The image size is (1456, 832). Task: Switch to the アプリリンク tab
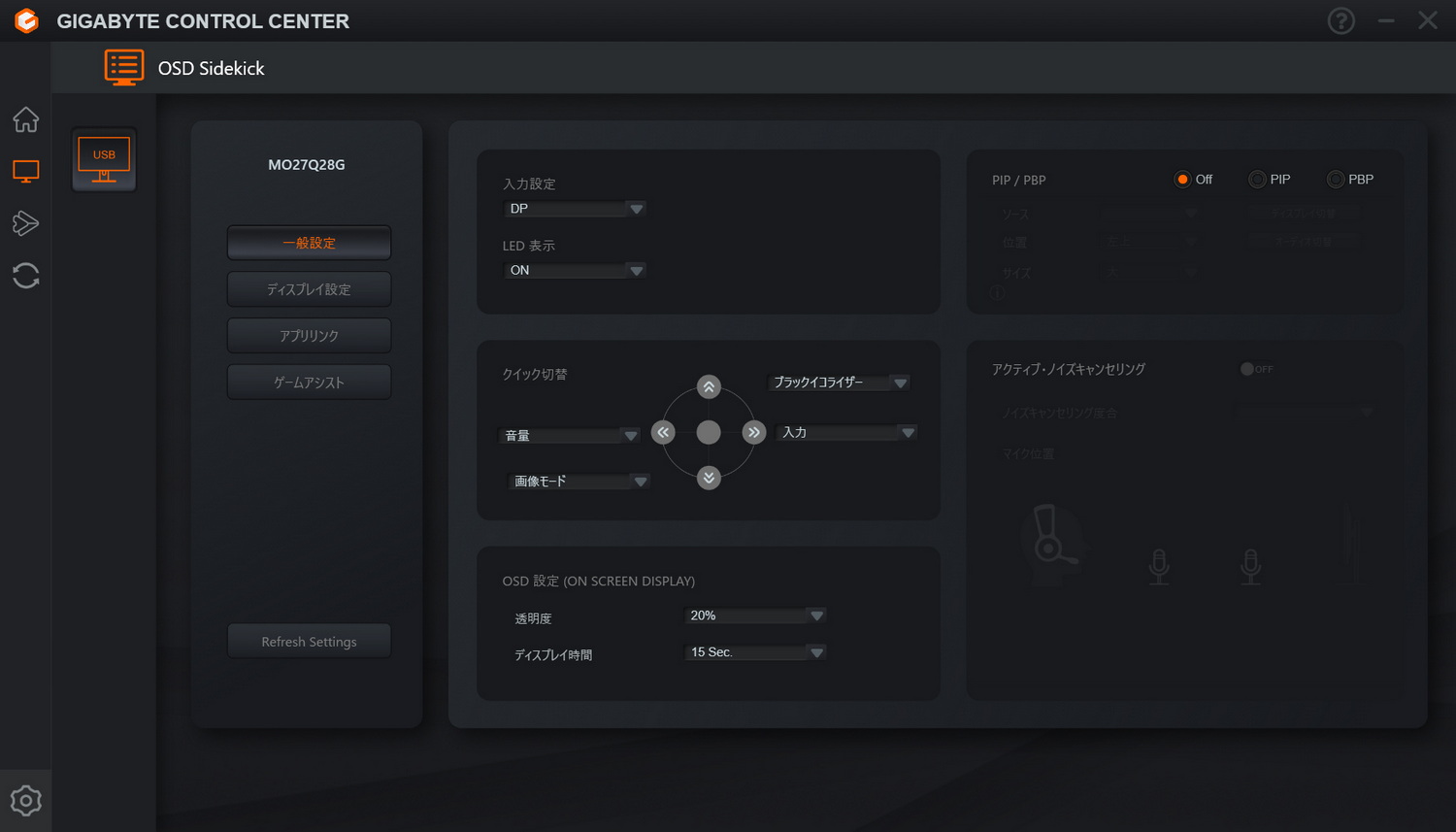309,336
